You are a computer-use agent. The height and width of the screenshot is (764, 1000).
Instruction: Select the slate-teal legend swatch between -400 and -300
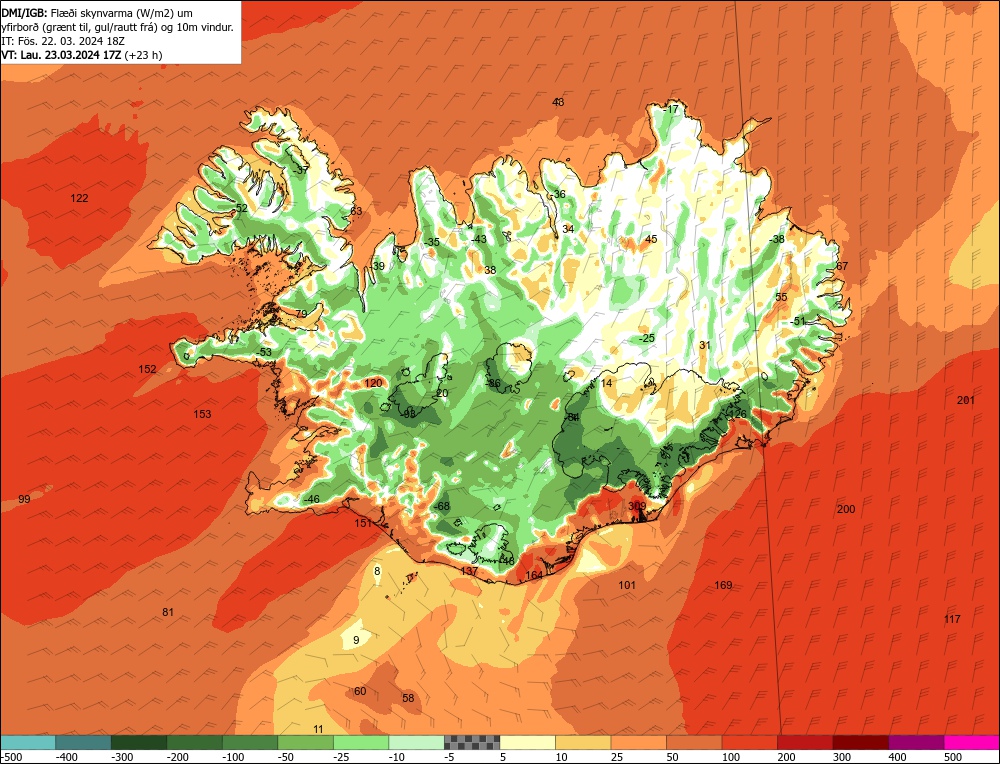coord(83,742)
